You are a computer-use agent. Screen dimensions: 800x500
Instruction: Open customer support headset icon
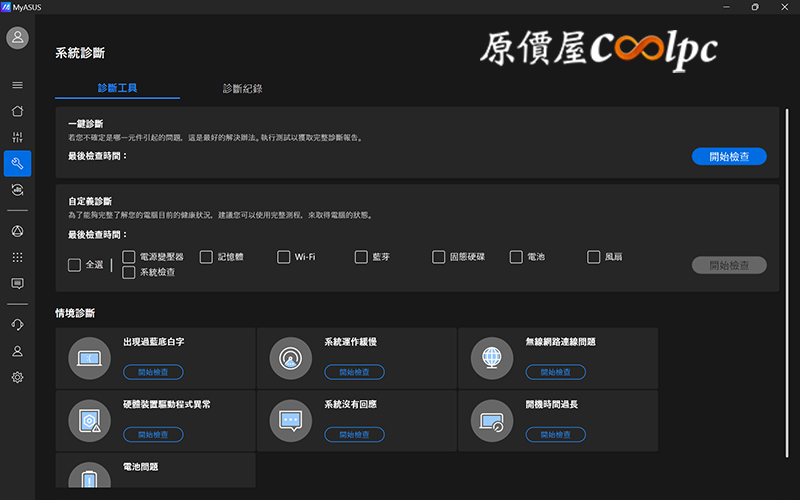(x=17, y=324)
